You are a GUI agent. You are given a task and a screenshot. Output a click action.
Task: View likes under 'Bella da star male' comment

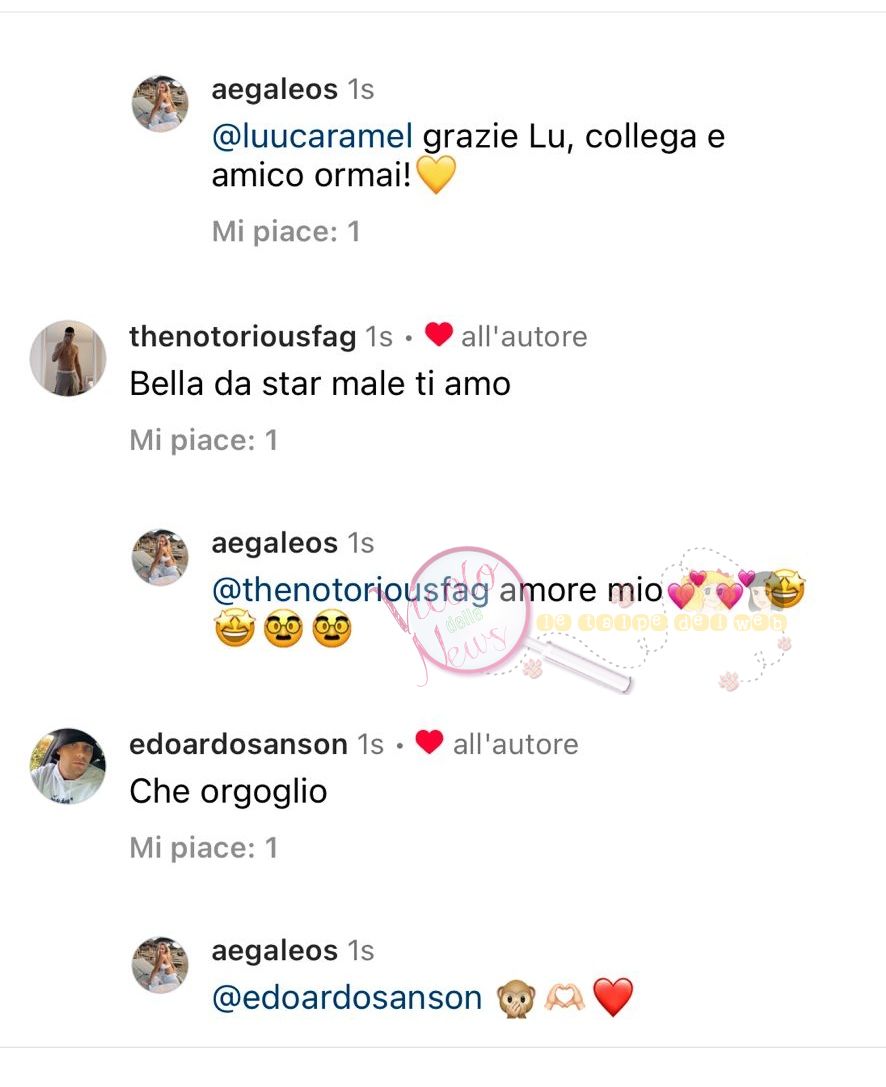coord(204,441)
